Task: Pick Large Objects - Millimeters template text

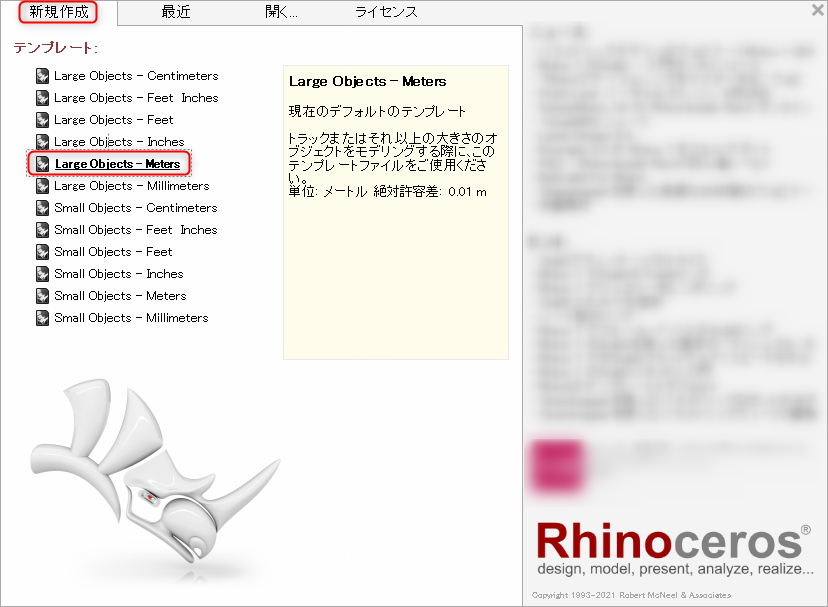Action: [132, 186]
